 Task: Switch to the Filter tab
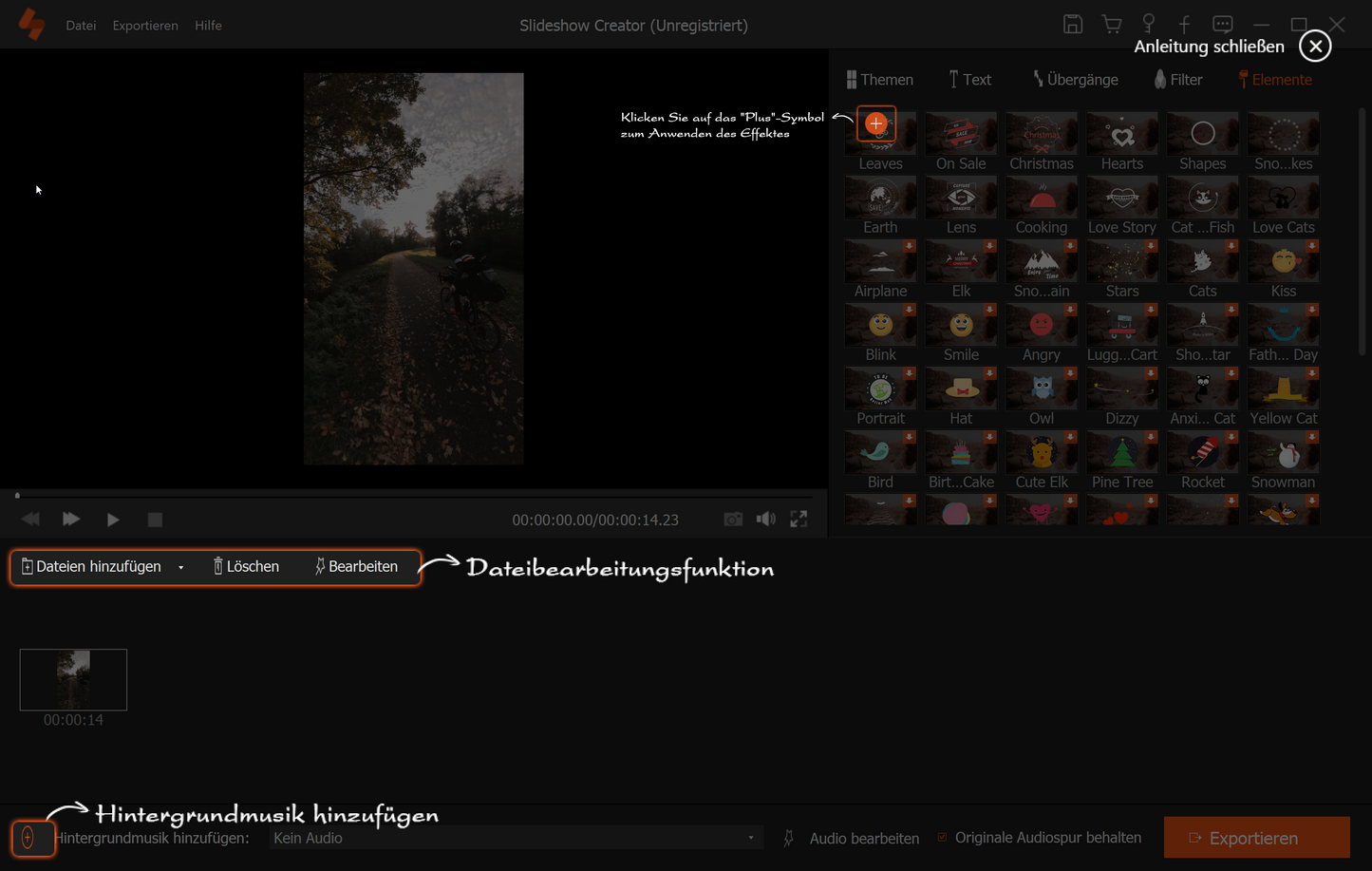(1177, 80)
